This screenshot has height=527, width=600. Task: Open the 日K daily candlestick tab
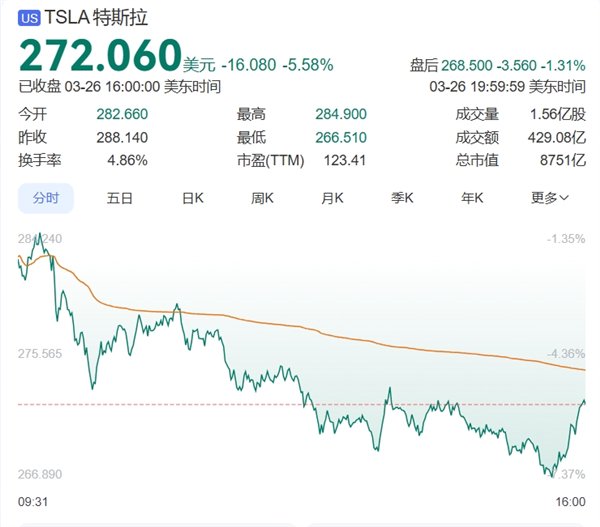click(192, 198)
